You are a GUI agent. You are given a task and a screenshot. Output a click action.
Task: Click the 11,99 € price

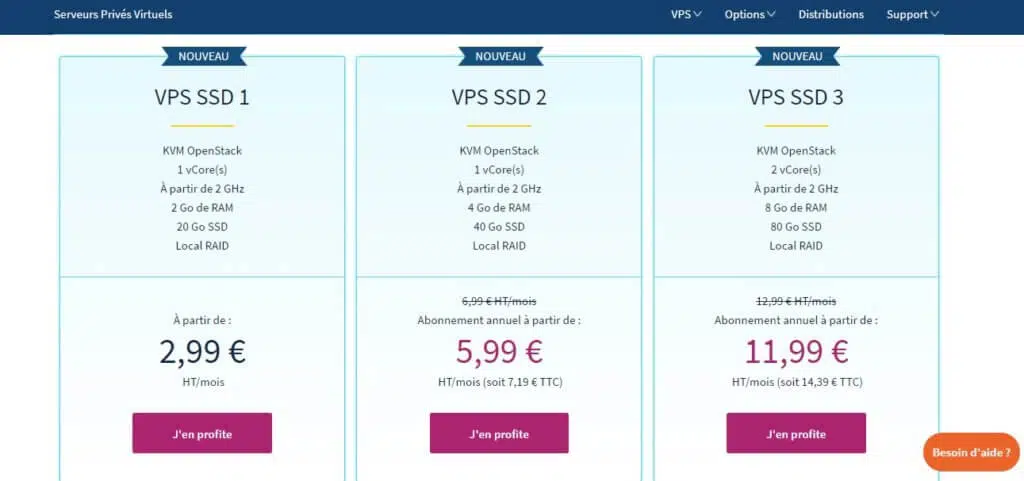click(796, 352)
